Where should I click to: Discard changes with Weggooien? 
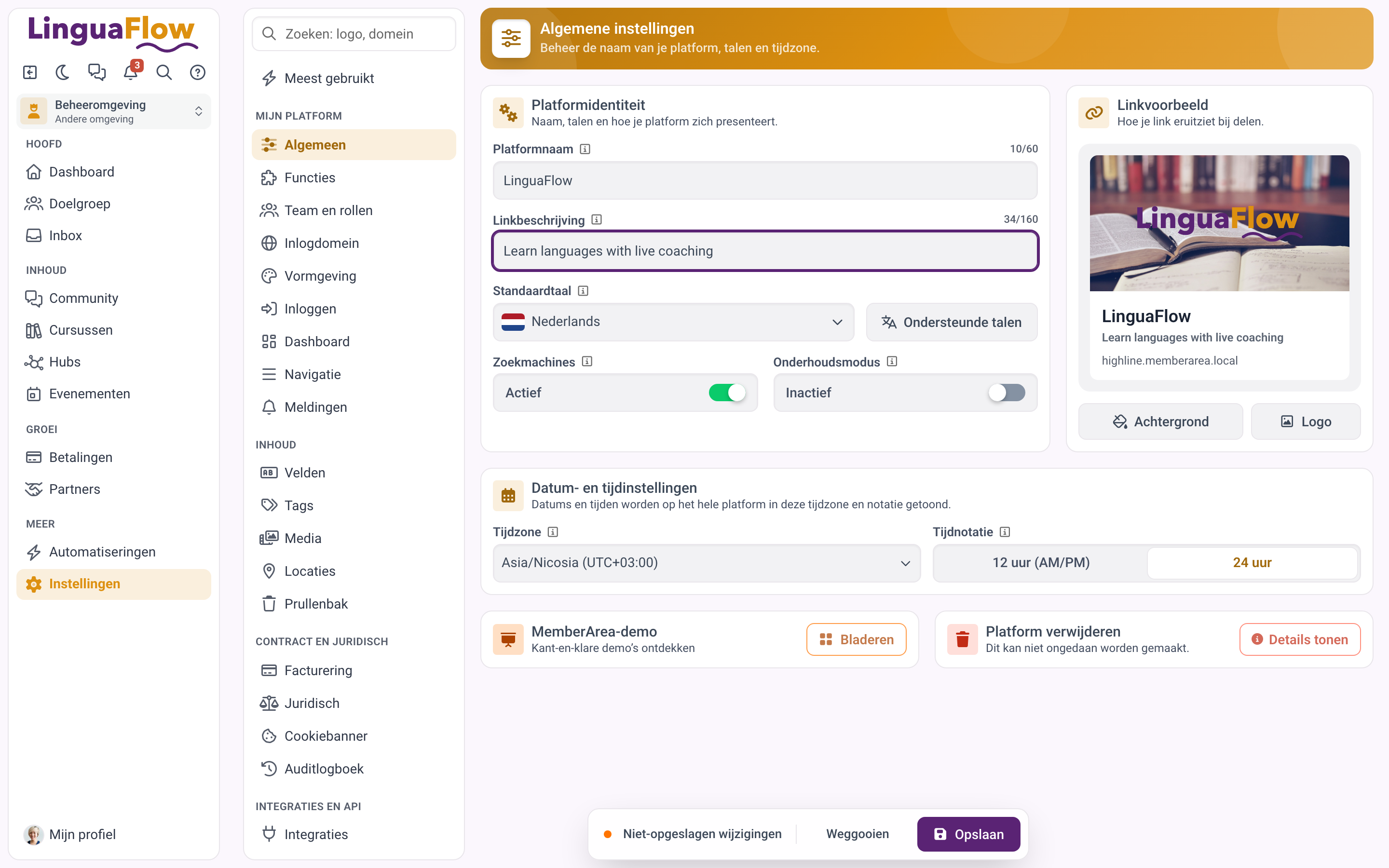coord(857,834)
